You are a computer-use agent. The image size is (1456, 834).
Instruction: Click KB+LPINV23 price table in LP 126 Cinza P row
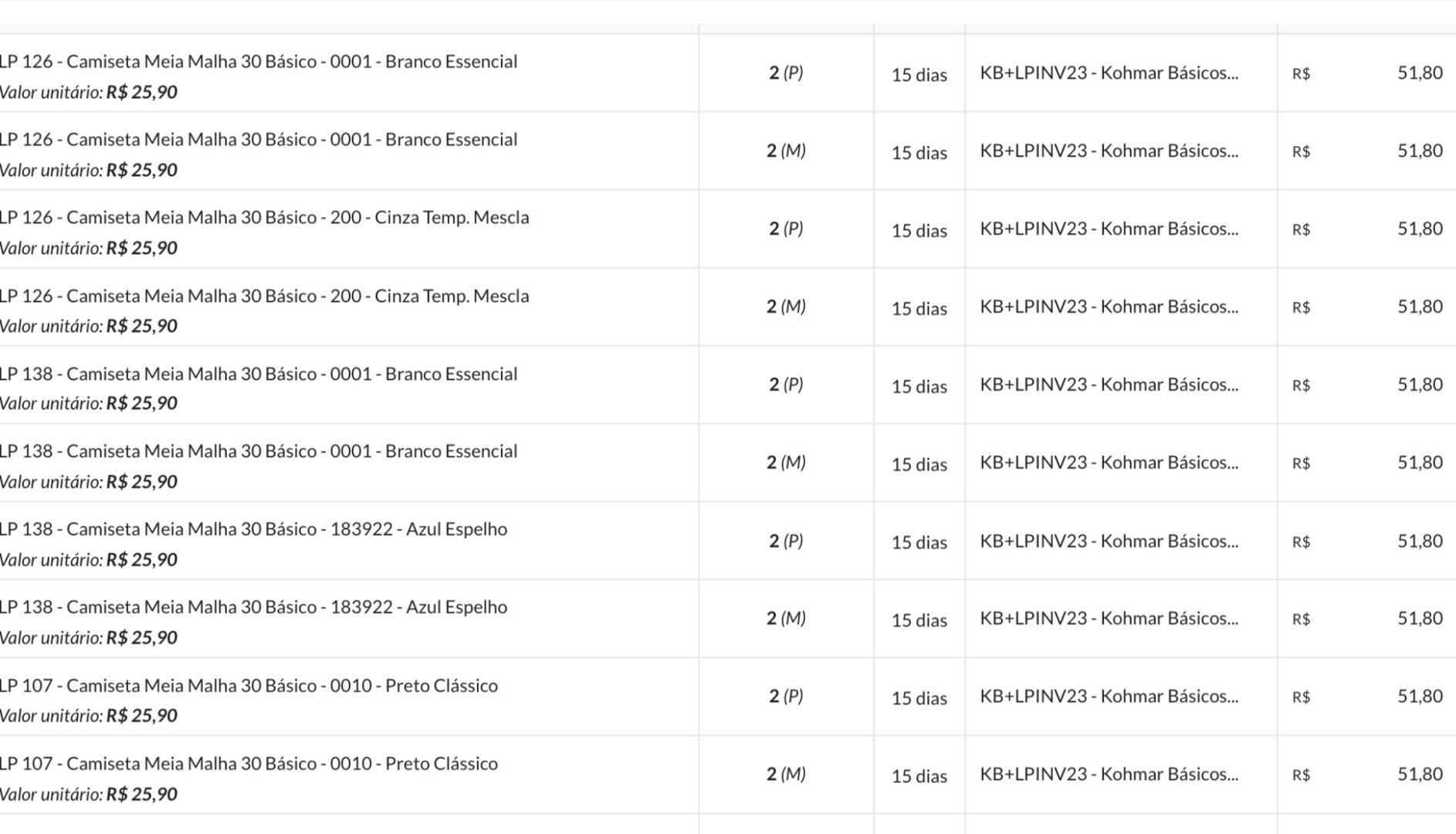click(x=1109, y=229)
